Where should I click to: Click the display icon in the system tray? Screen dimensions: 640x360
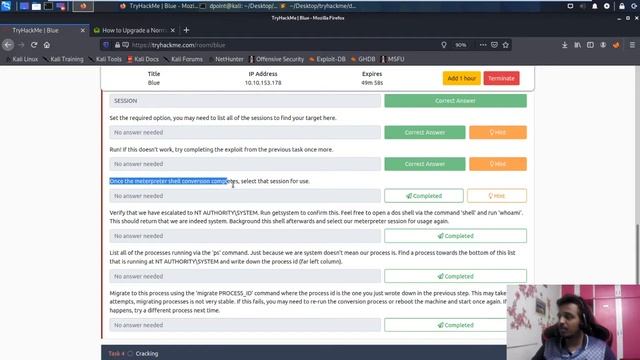tap(570, 6)
